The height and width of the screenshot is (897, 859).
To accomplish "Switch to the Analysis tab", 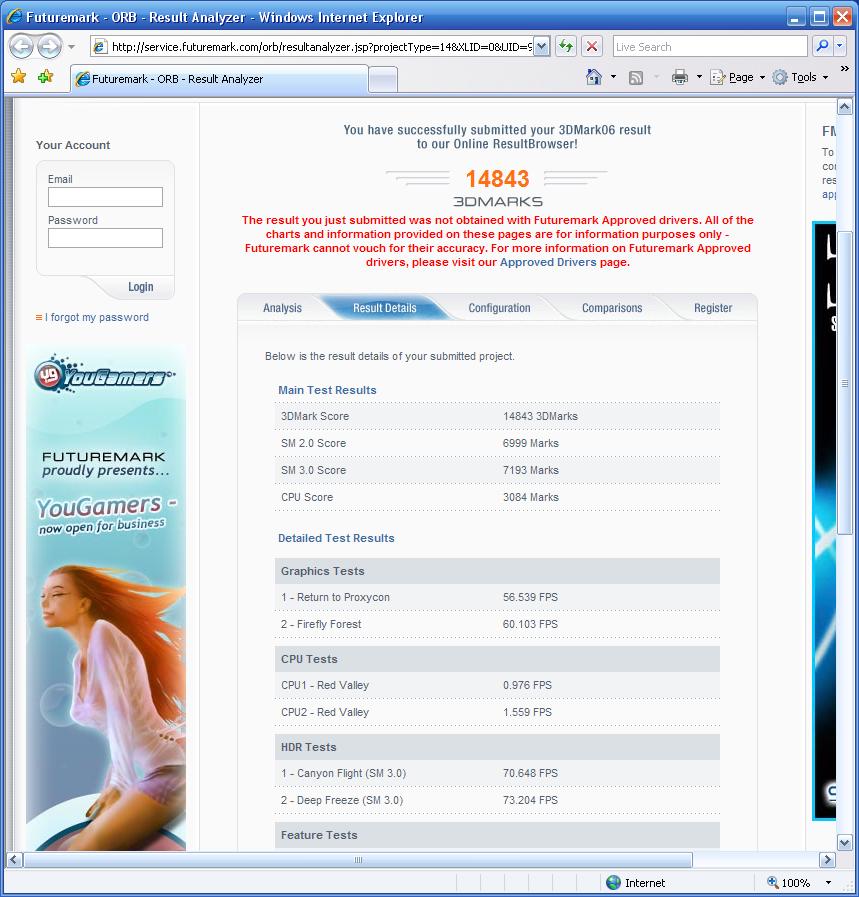I will (x=282, y=308).
